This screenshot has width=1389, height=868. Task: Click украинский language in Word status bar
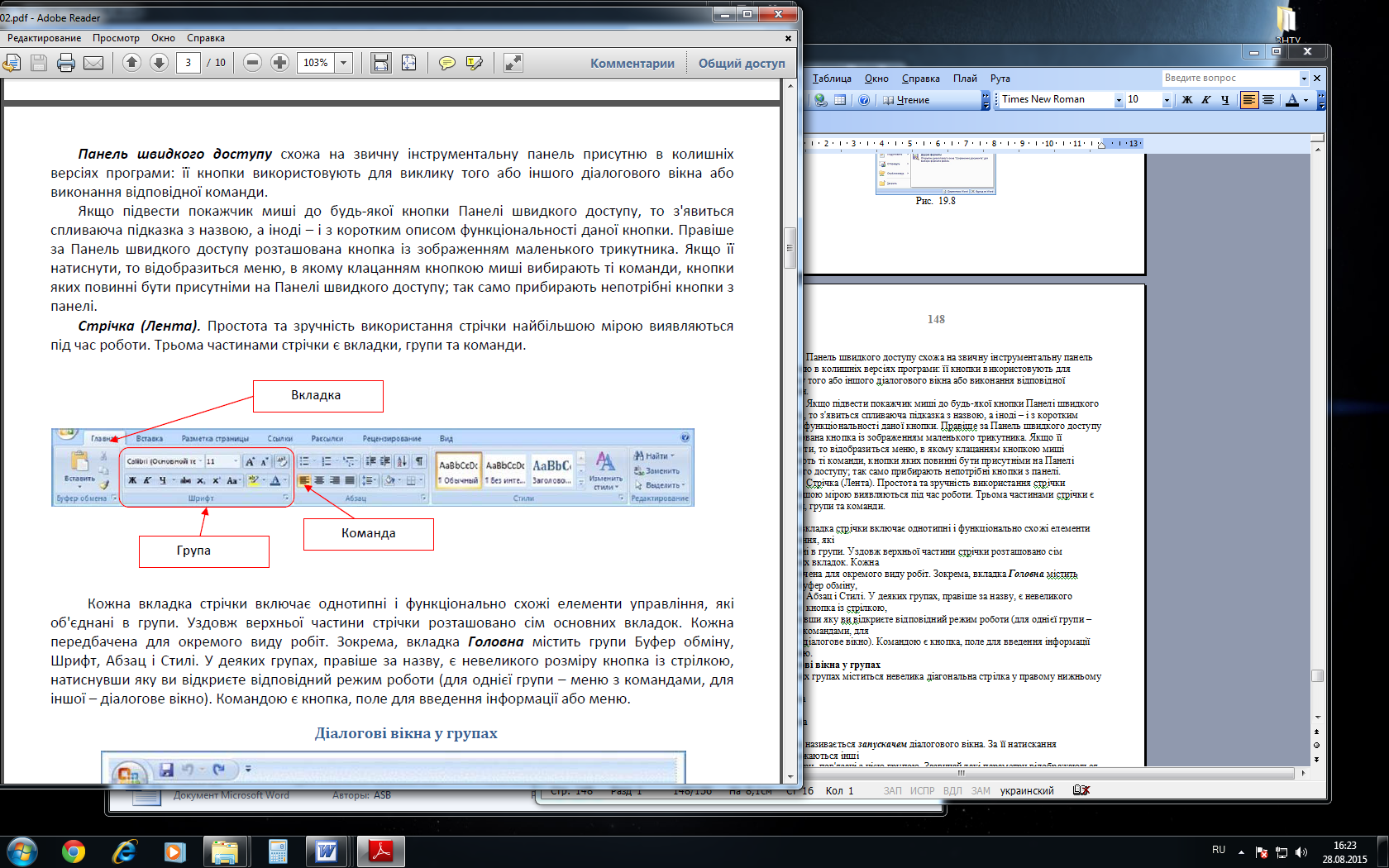point(1027,791)
